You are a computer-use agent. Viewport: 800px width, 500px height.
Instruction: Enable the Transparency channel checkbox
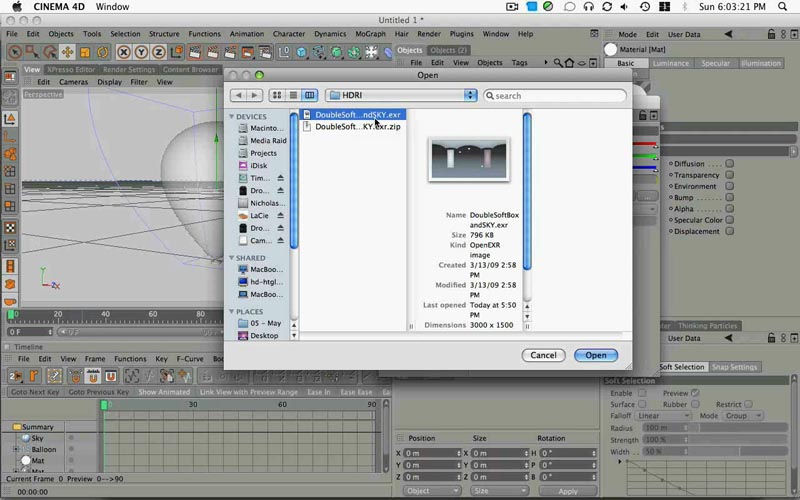click(730, 175)
